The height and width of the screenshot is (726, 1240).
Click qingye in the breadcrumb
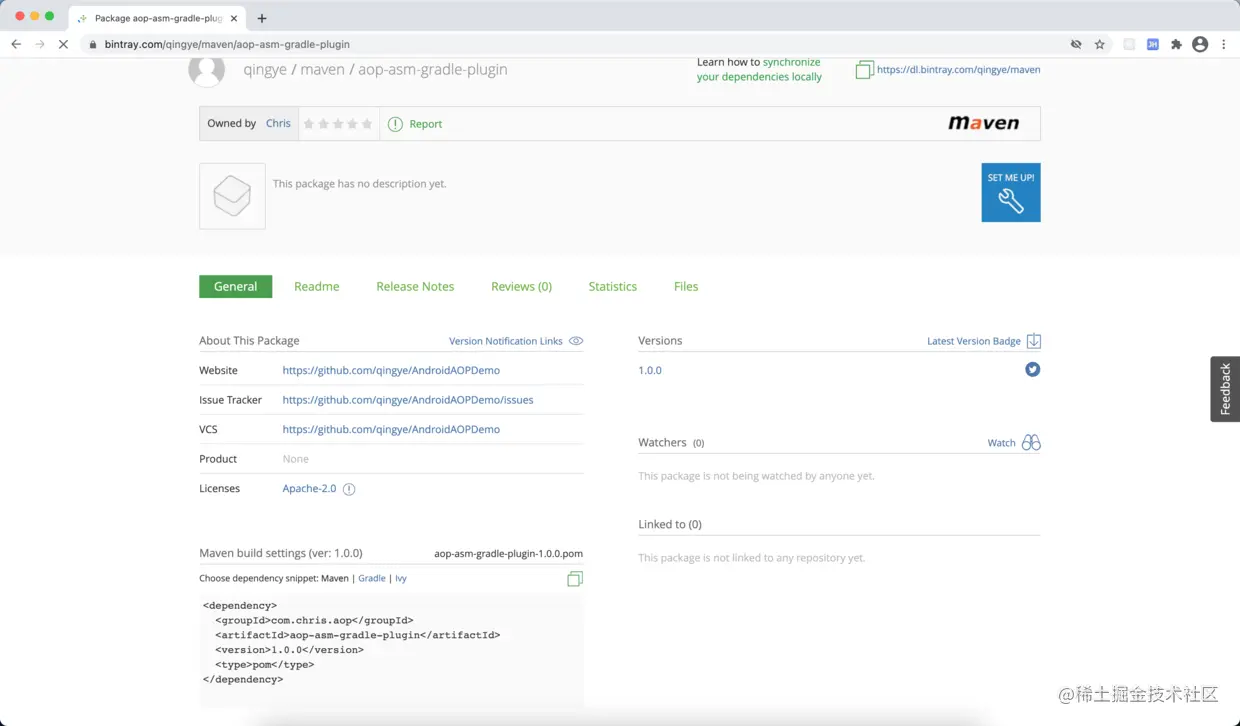click(263, 69)
